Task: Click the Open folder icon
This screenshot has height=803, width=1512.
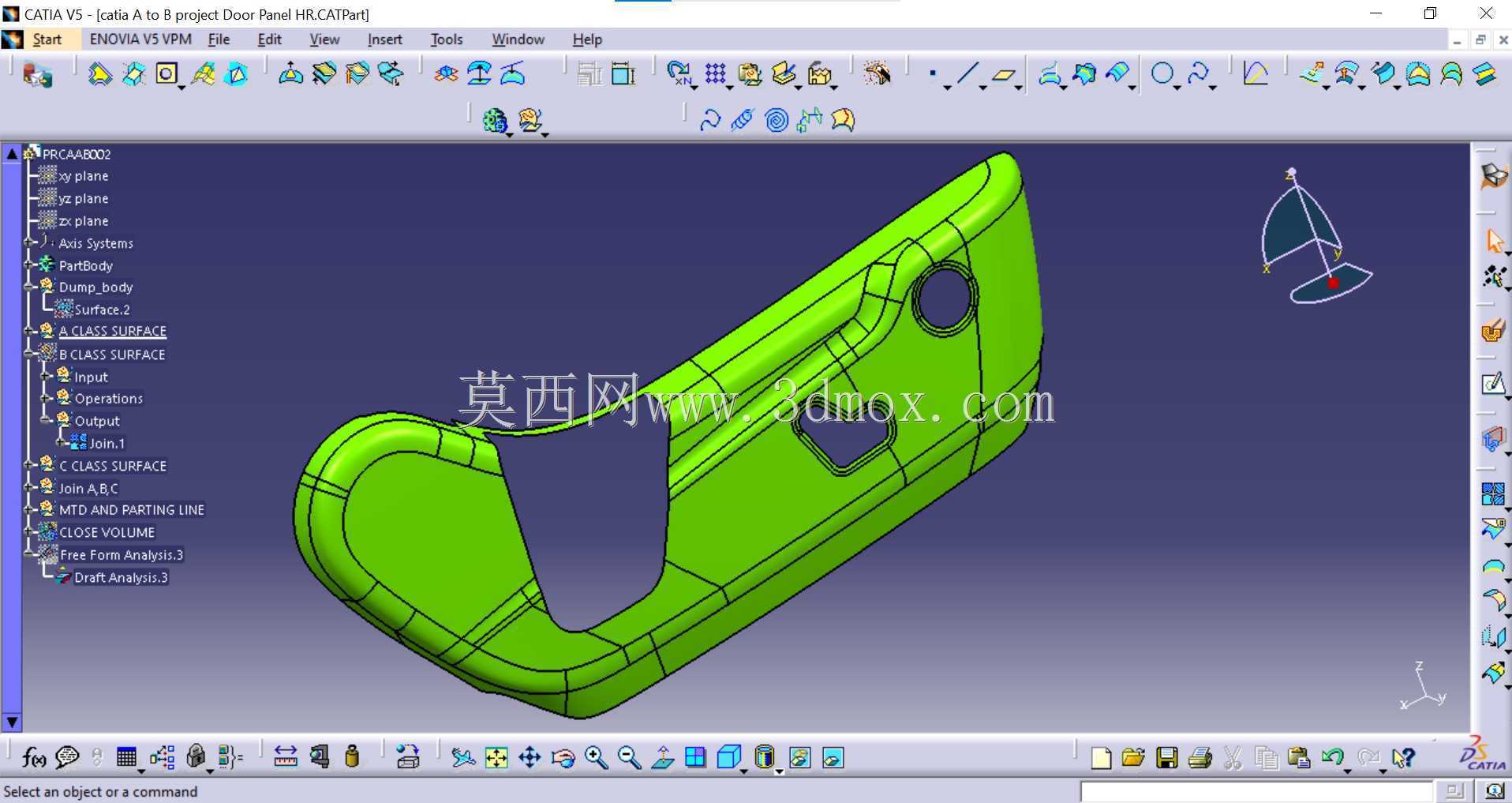Action: [x=1133, y=758]
